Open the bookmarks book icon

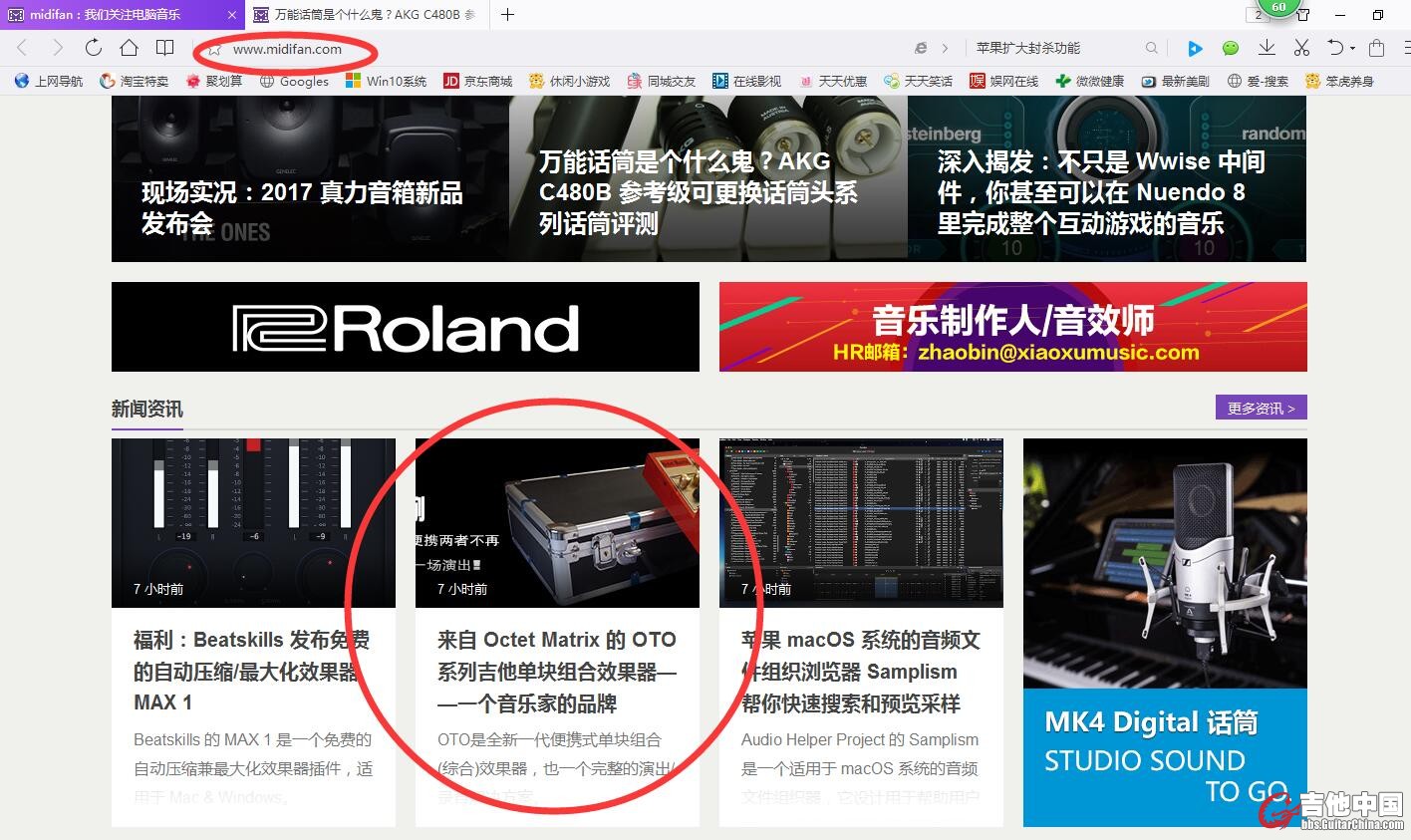165,48
